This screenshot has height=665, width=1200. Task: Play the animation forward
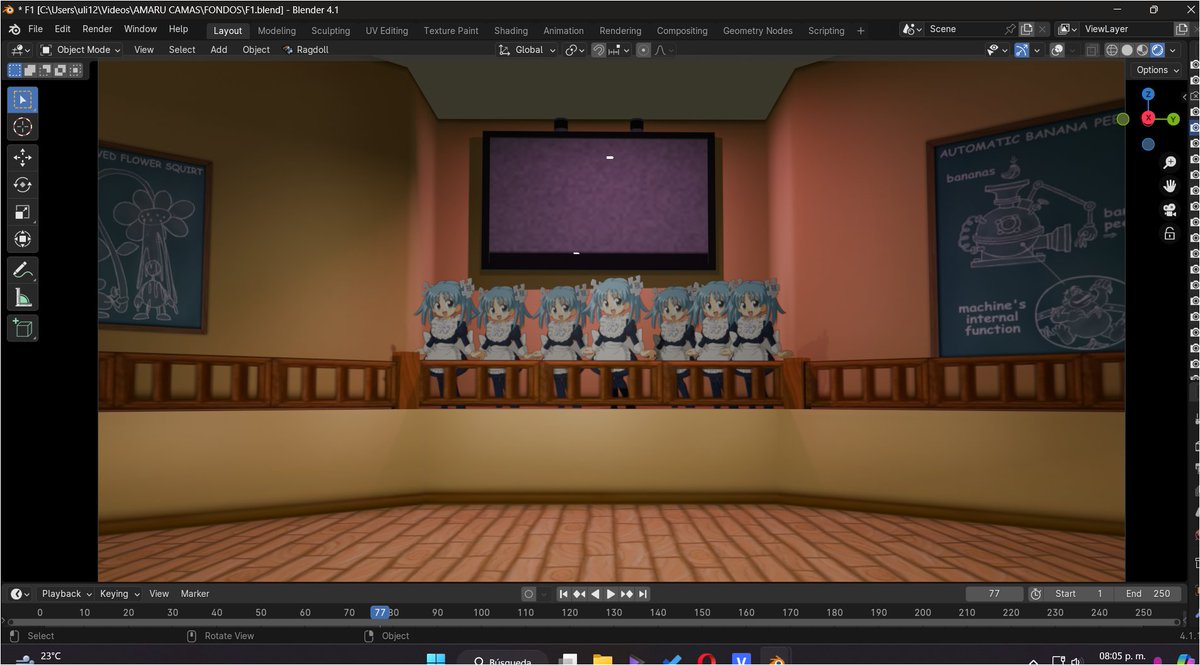pyautogui.click(x=611, y=594)
